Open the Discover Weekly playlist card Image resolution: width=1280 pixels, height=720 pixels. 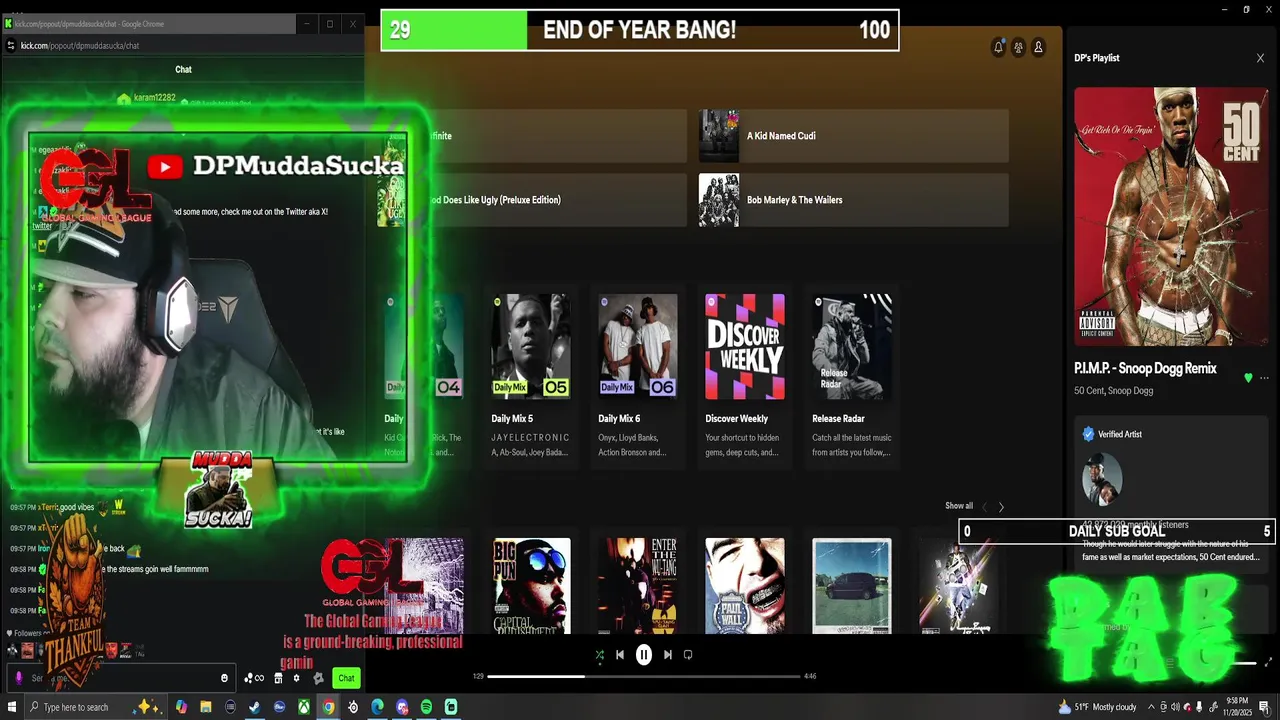click(745, 375)
